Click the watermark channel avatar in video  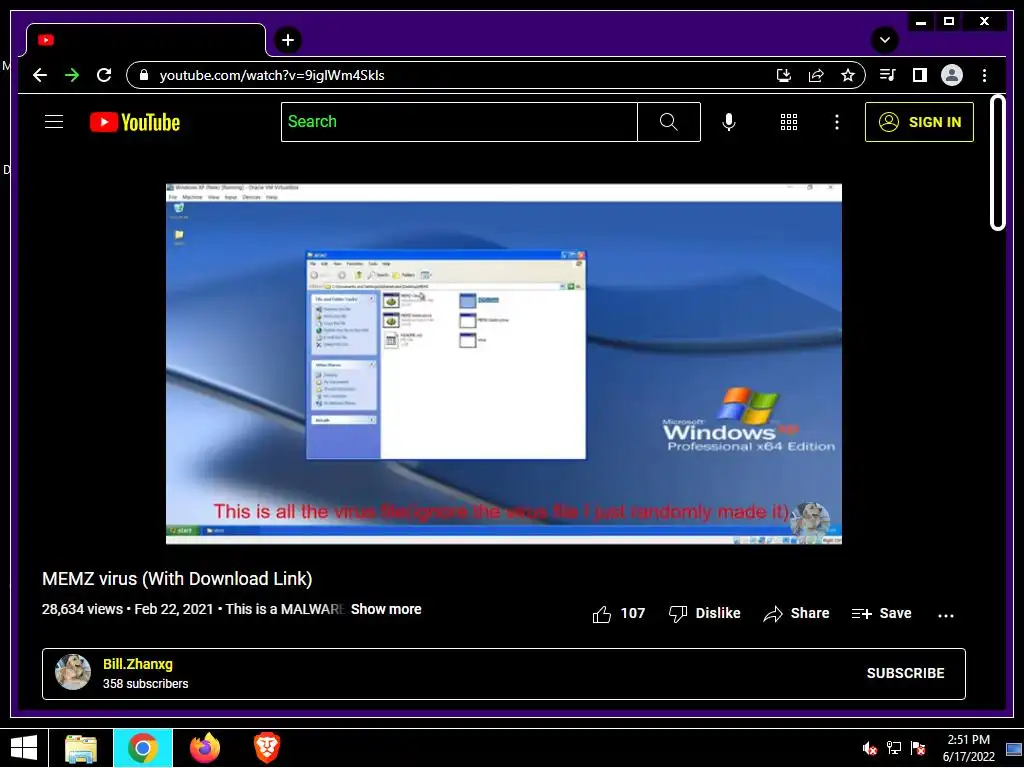pos(810,520)
